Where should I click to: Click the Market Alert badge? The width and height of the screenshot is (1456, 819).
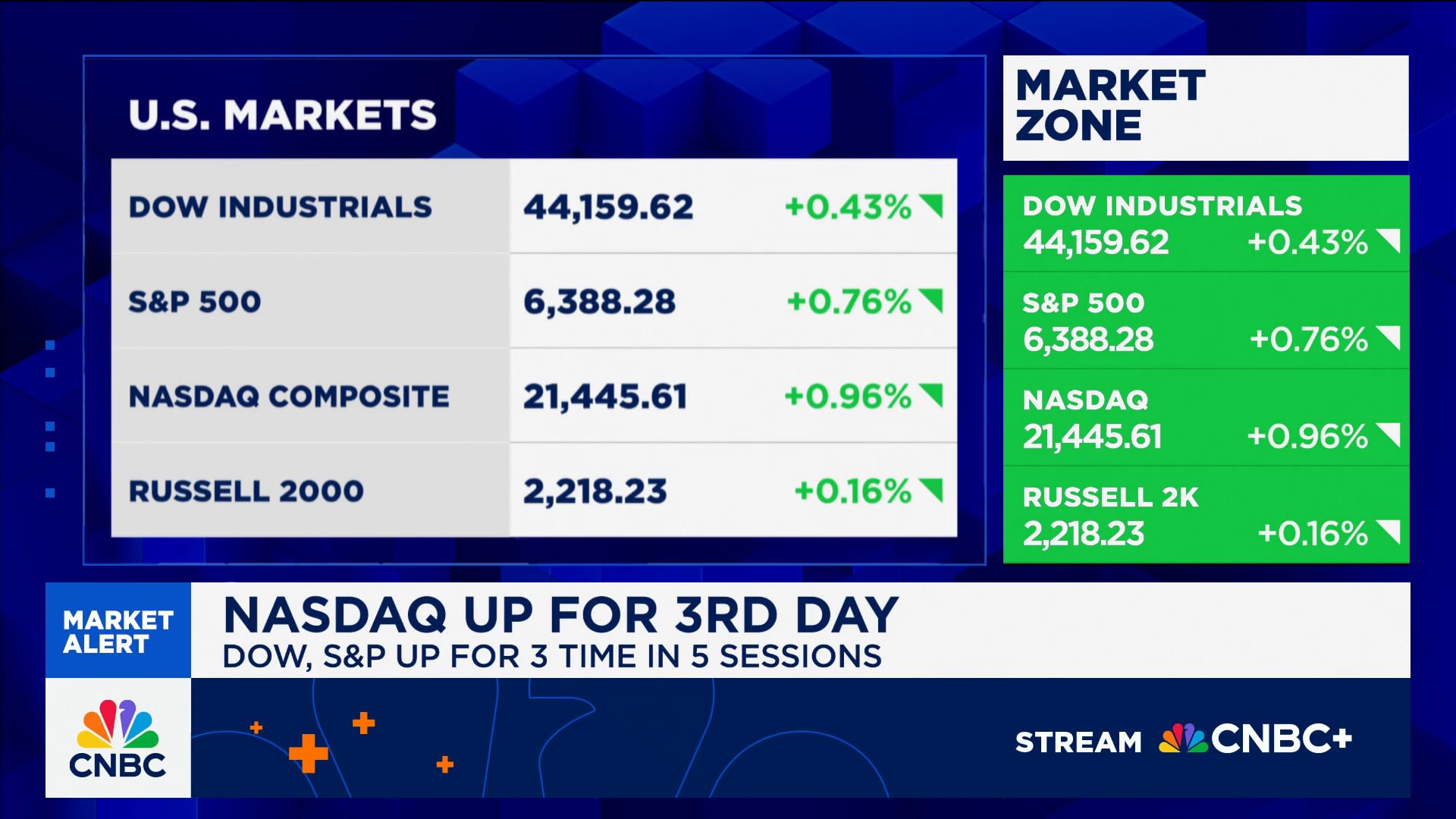pos(118,631)
